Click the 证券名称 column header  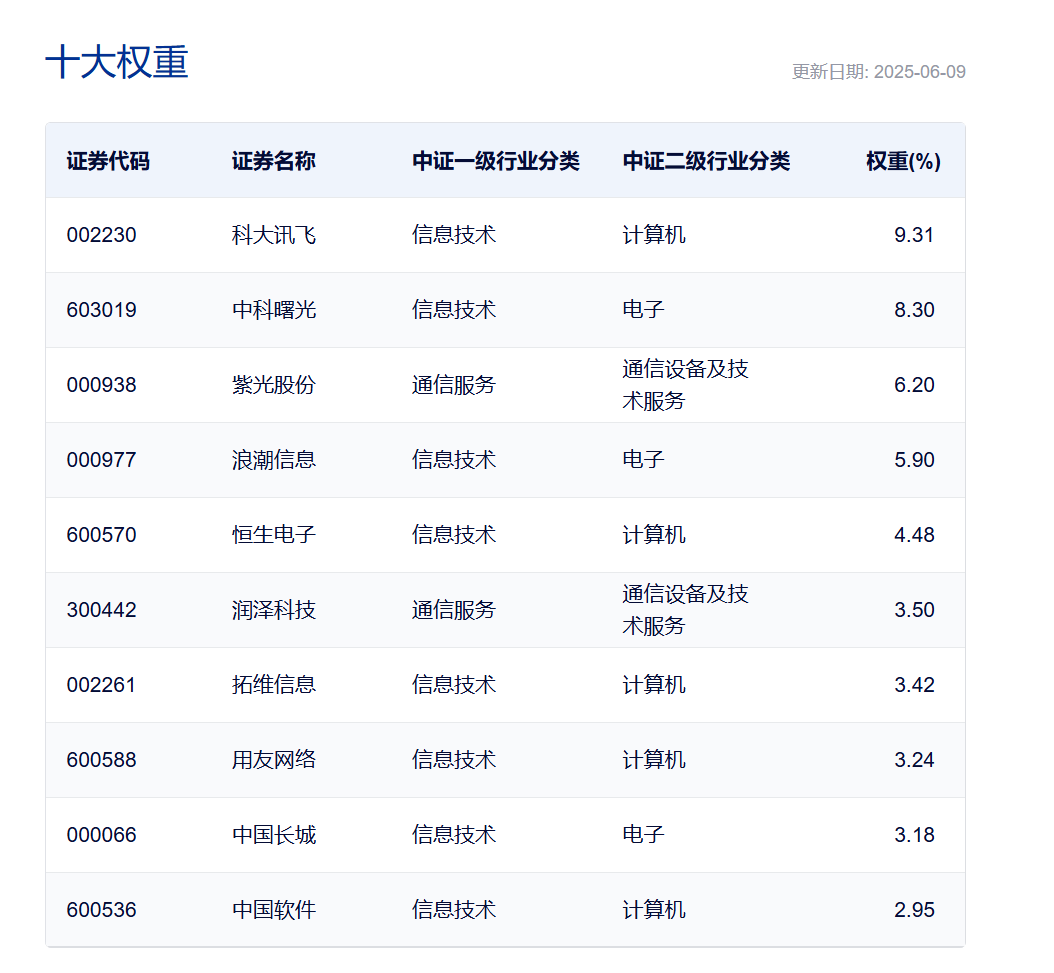[274, 161]
